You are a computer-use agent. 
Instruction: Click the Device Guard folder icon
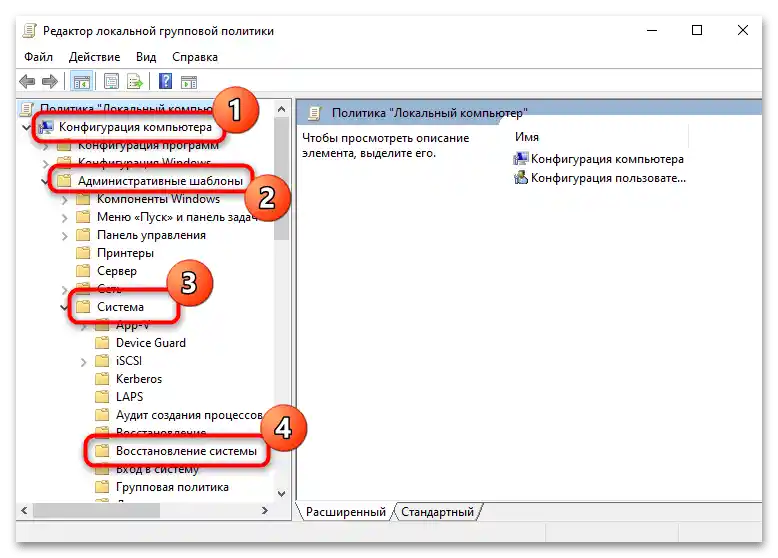point(102,343)
